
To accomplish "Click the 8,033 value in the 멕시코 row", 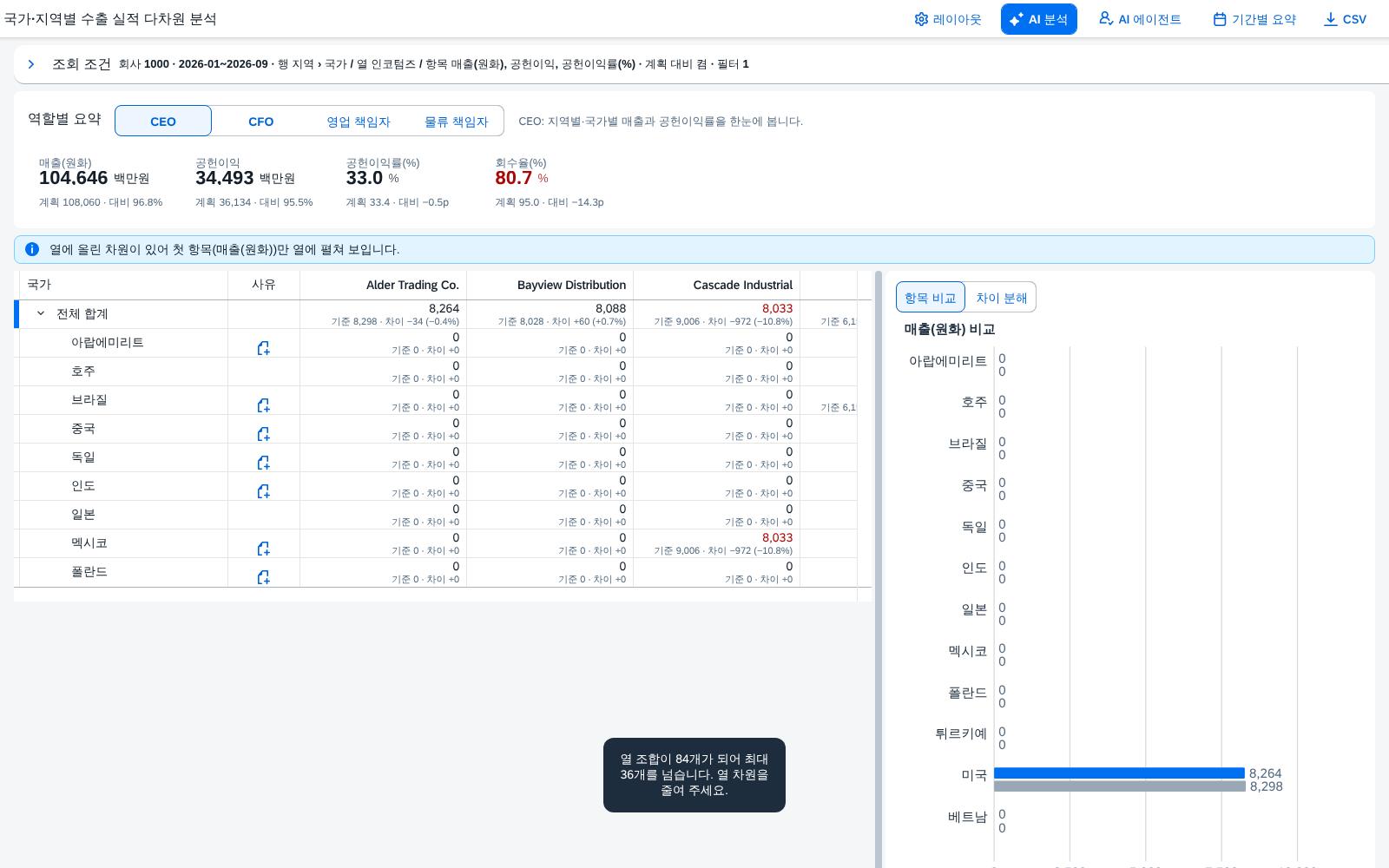I will (777, 537).
